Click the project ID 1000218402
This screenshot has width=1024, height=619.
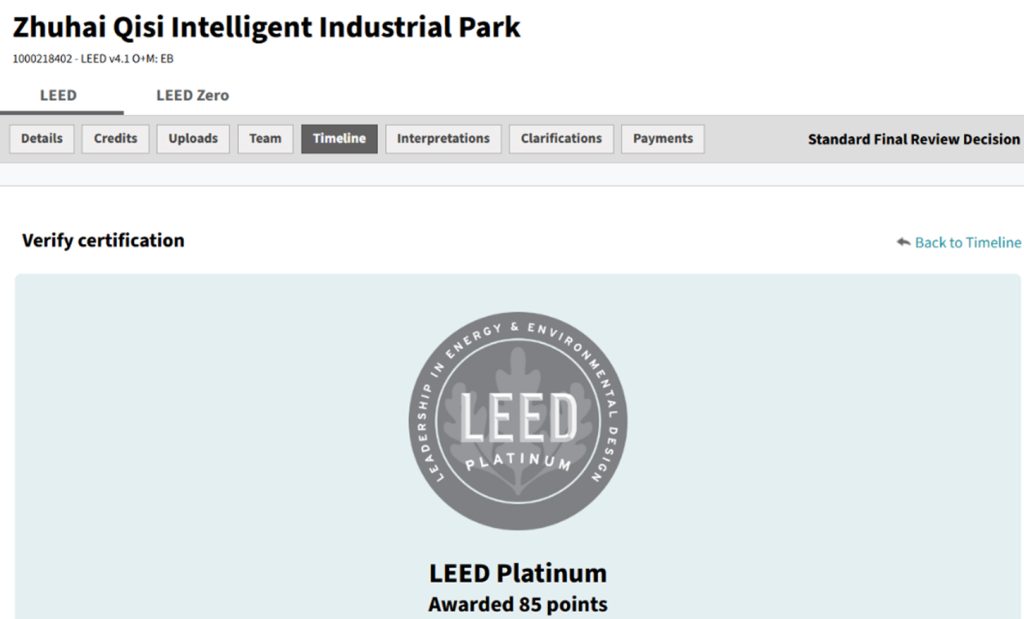pyautogui.click(x=41, y=59)
